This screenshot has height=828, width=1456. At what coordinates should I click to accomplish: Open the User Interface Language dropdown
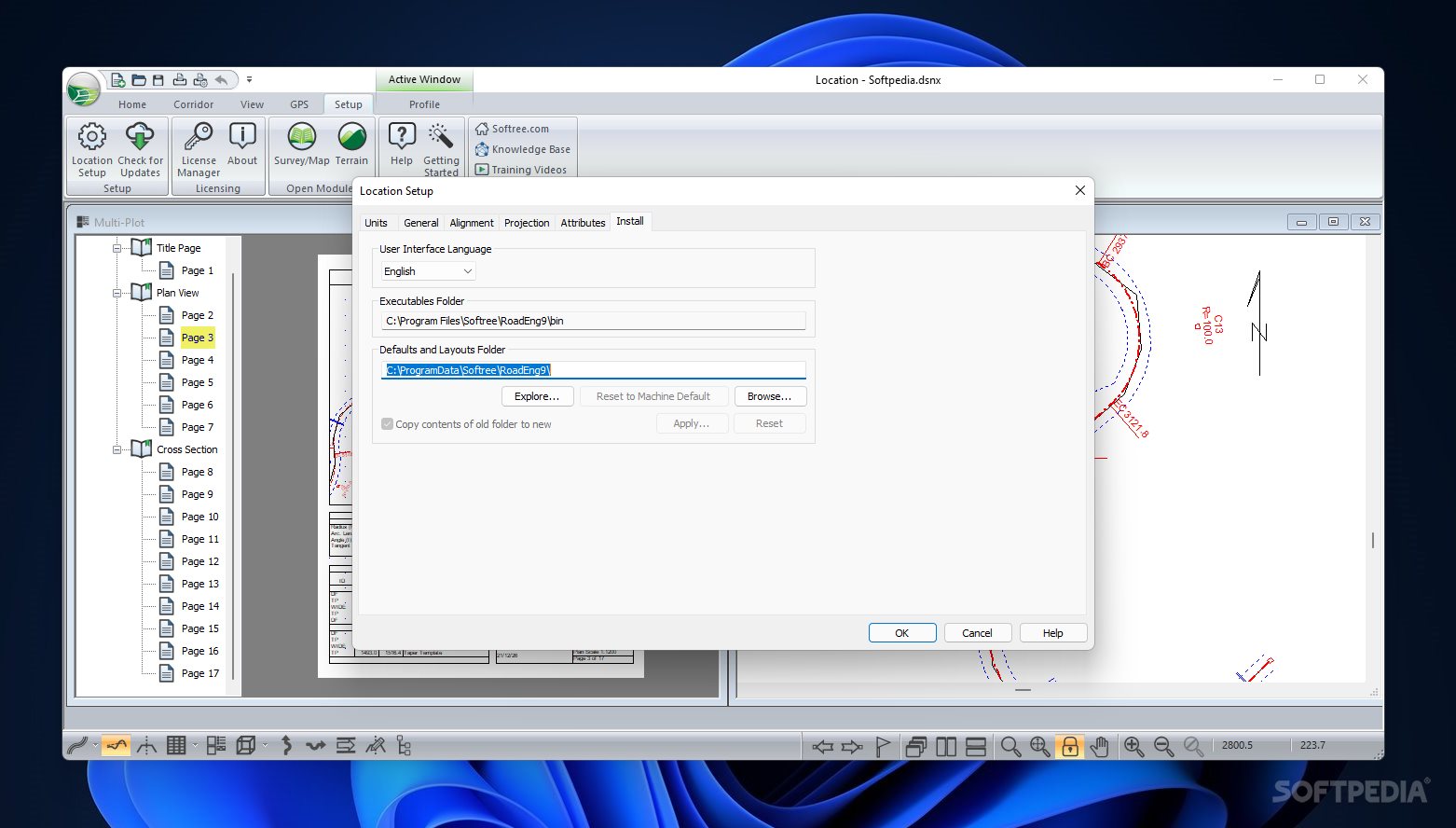coord(429,271)
